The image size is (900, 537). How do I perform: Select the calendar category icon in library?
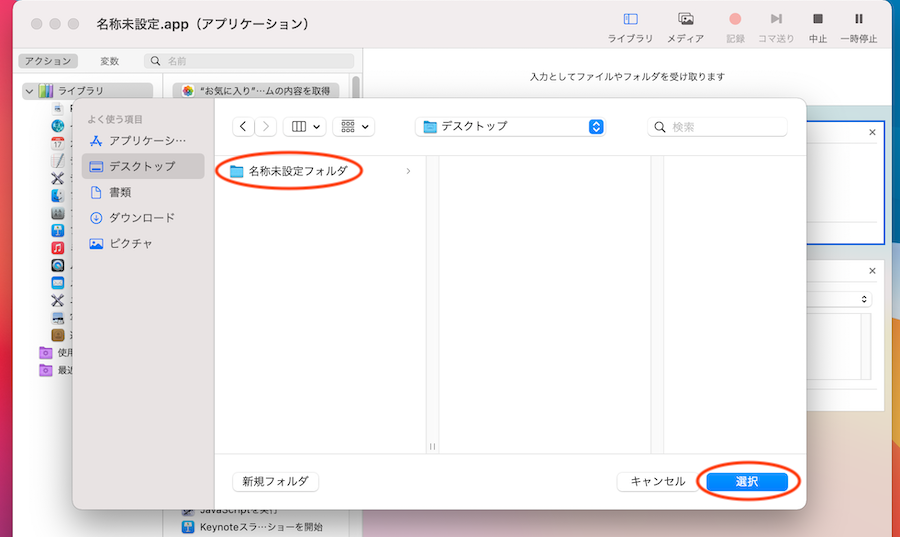point(57,143)
